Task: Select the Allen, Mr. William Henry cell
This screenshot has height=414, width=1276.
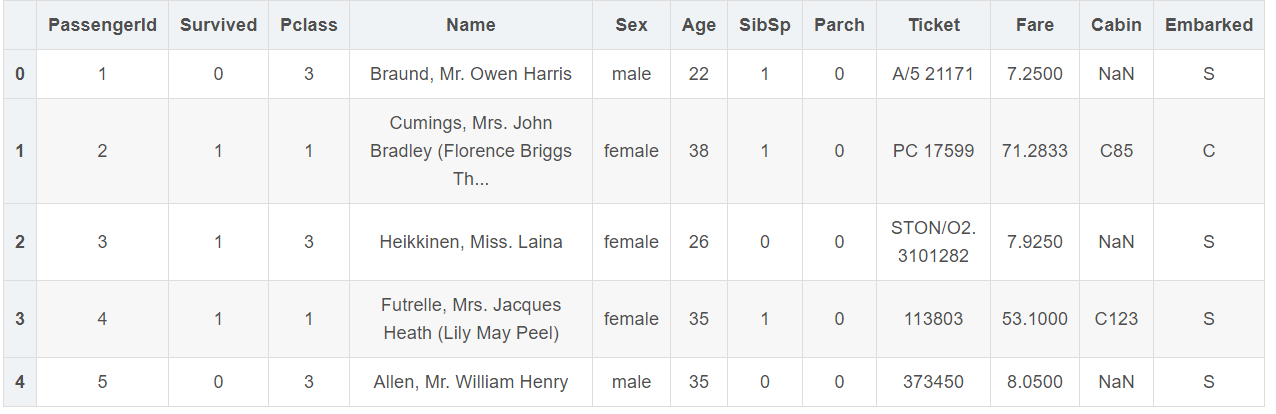Action: click(x=470, y=382)
